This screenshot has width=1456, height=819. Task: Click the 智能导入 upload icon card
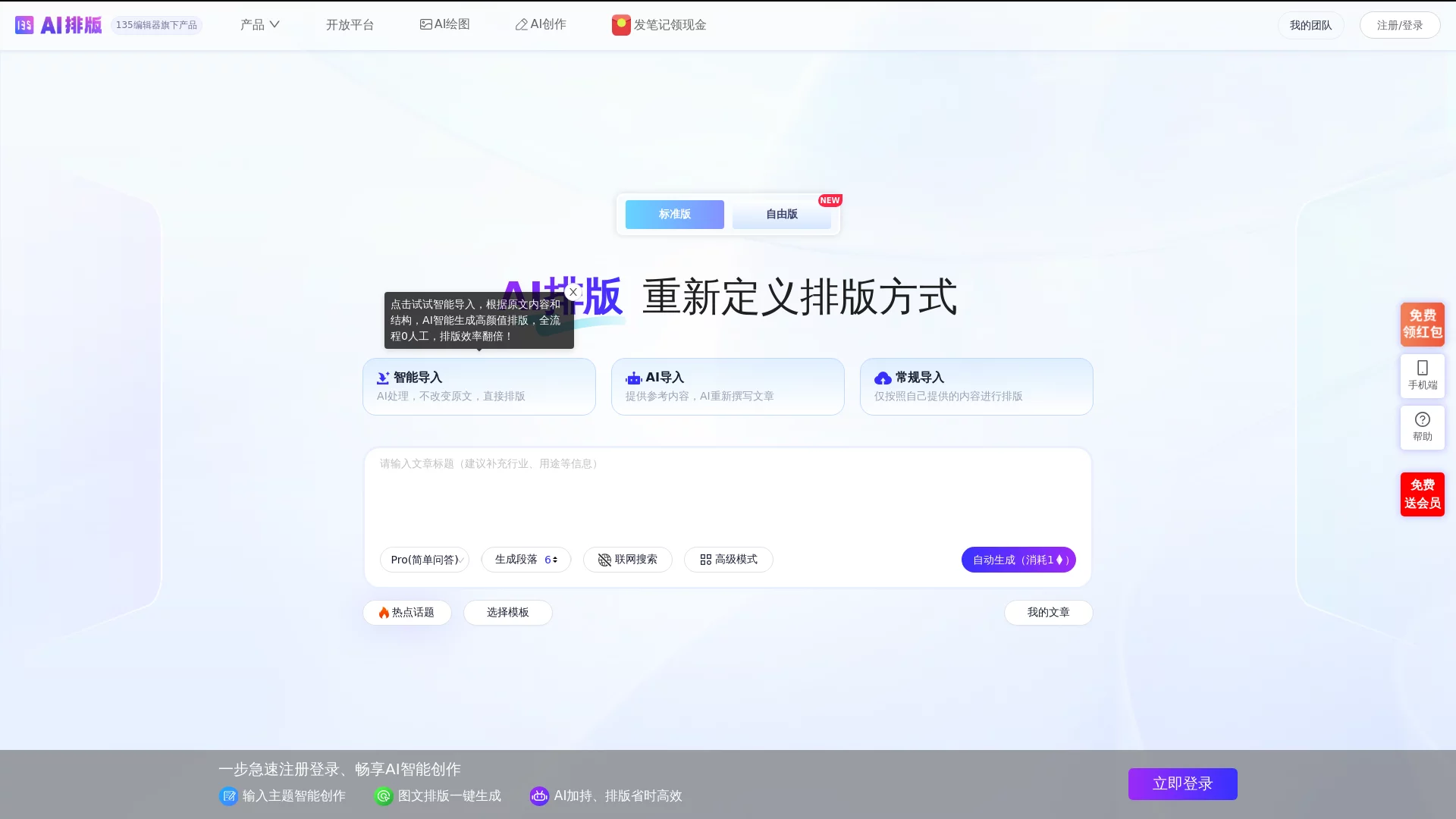coord(383,377)
